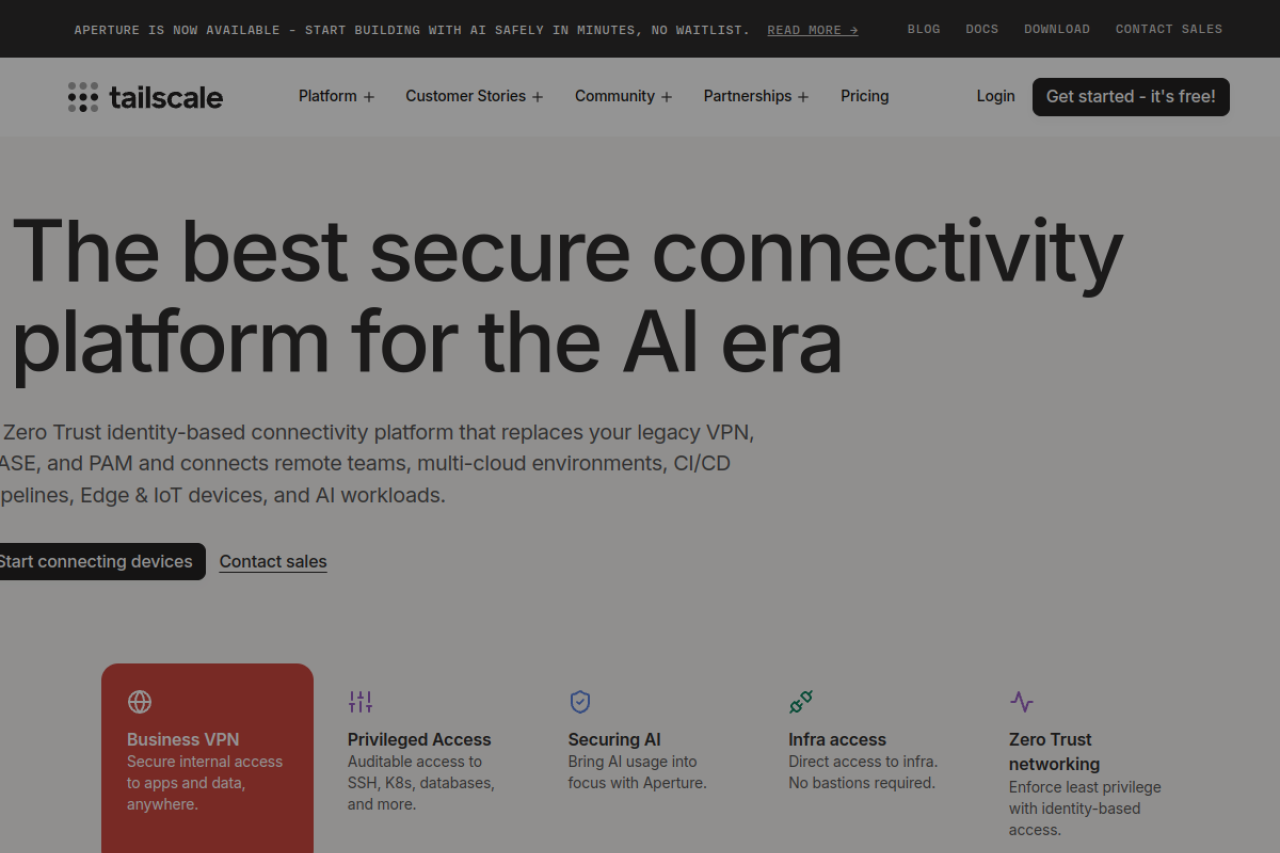Click Contact Sales in the top banner
The width and height of the screenshot is (1280, 853).
click(1168, 29)
